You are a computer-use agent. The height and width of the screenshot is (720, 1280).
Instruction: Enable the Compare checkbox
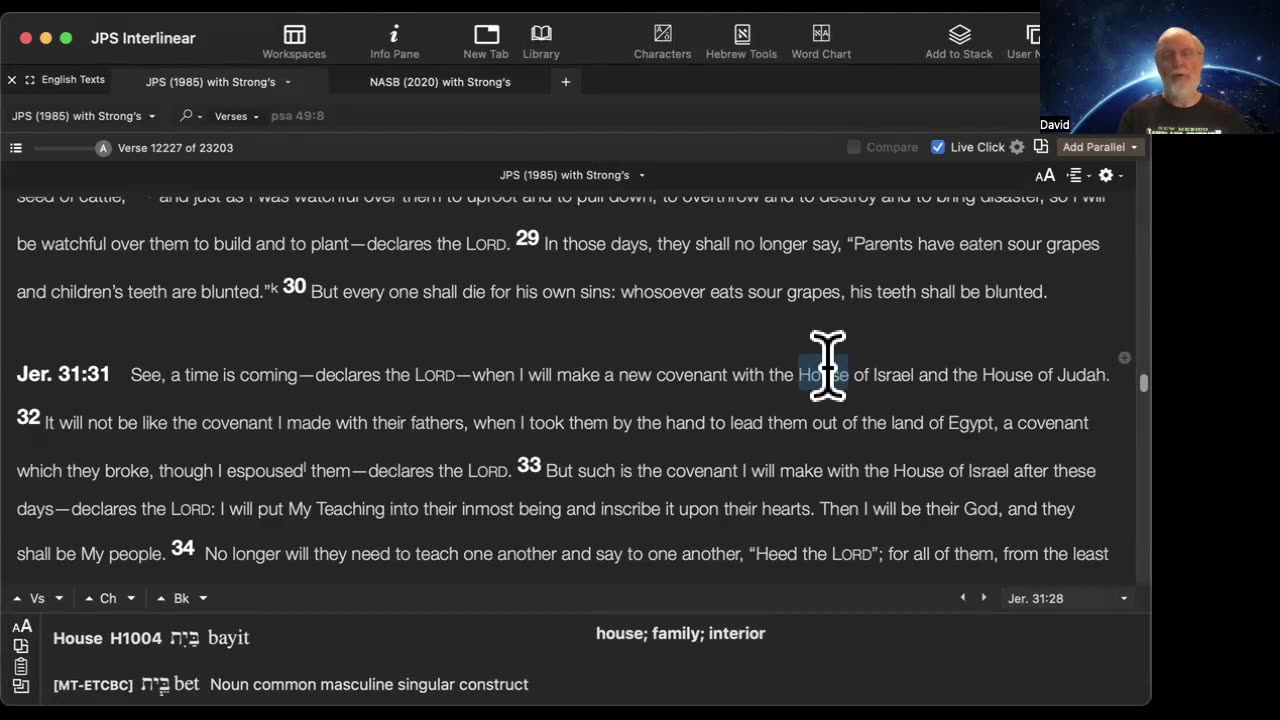854,147
